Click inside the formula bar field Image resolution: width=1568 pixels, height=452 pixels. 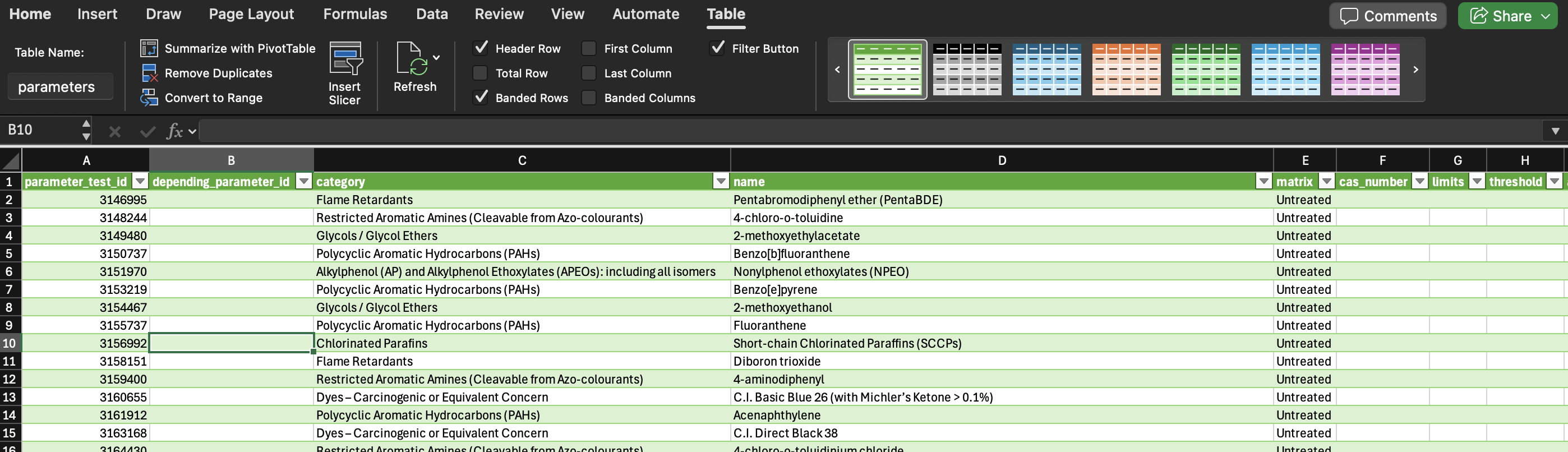point(870,131)
